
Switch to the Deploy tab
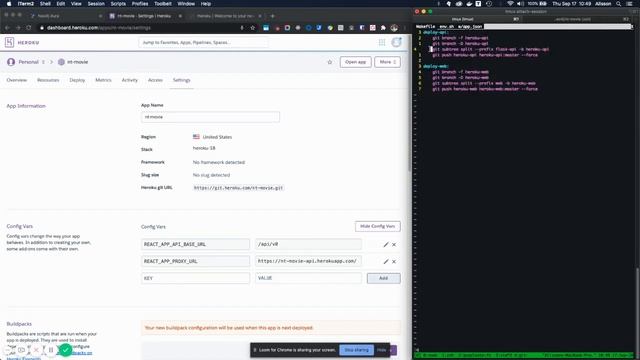tap(77, 80)
